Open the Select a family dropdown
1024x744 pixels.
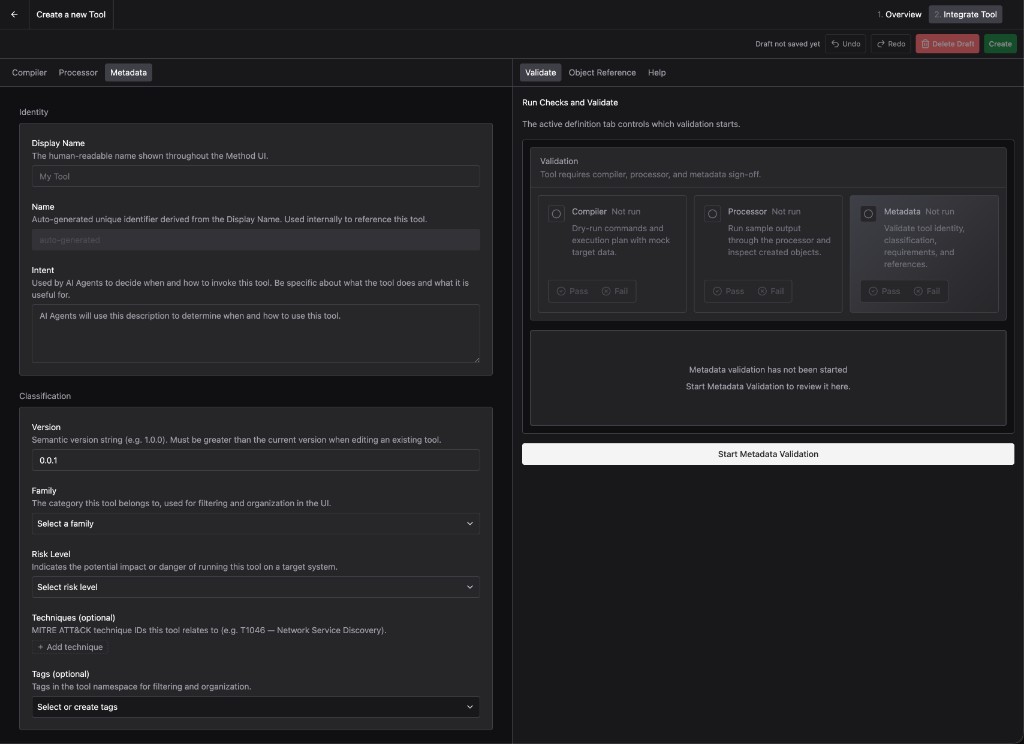(x=255, y=524)
